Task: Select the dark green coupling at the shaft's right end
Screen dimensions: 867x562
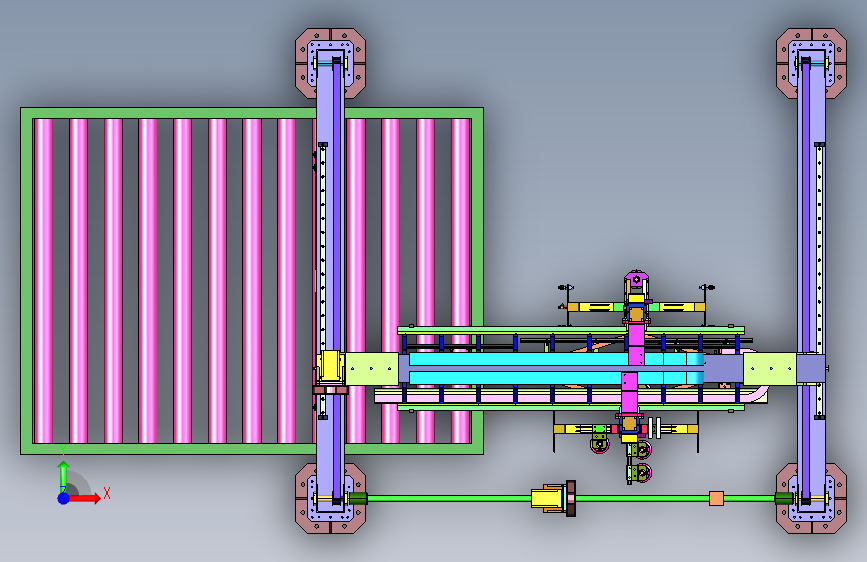Action: pos(784,498)
